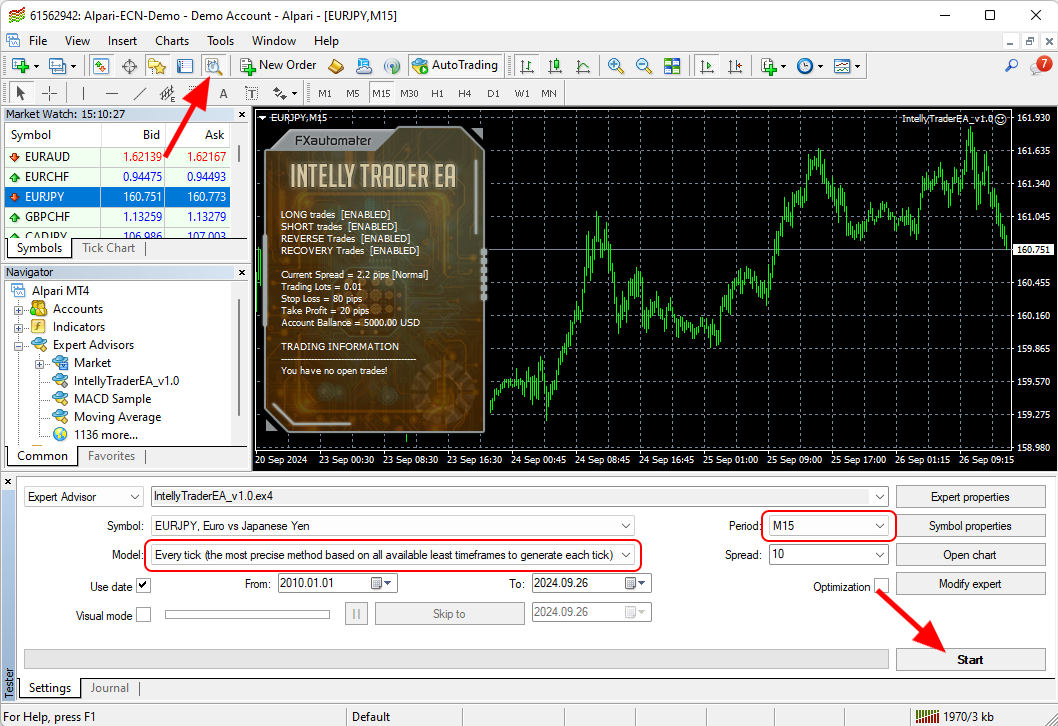Select the Crosshair tool
Screen dimensions: 1058x726
click(x=49, y=93)
